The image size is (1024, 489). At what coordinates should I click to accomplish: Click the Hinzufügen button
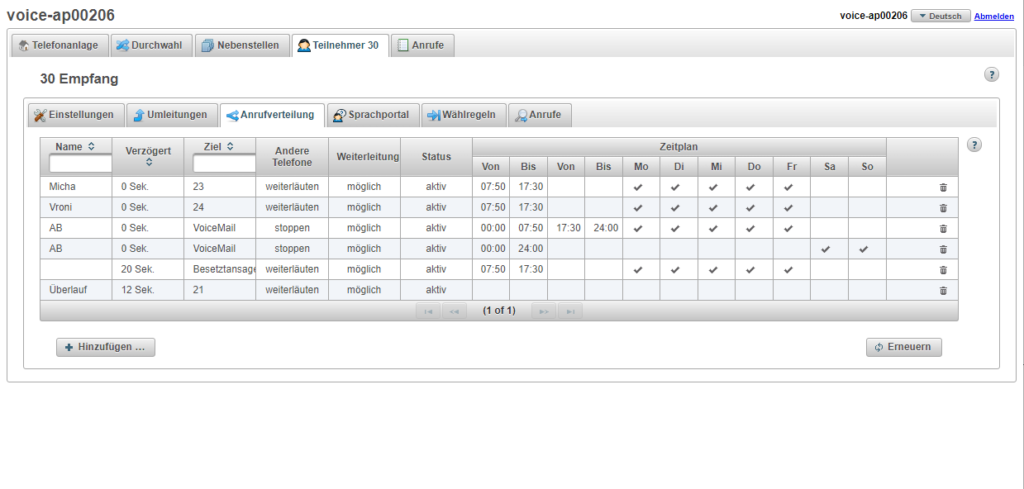coord(105,347)
